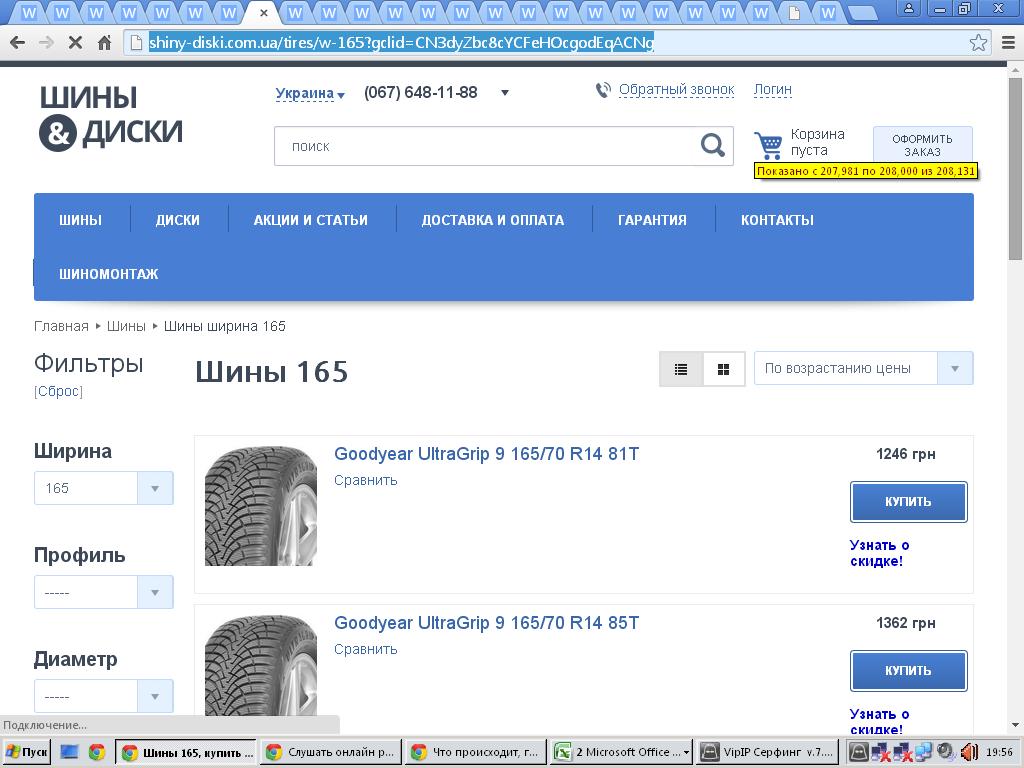This screenshot has height=768, width=1024.
Task: Click the callback phone icon
Action: click(603, 90)
